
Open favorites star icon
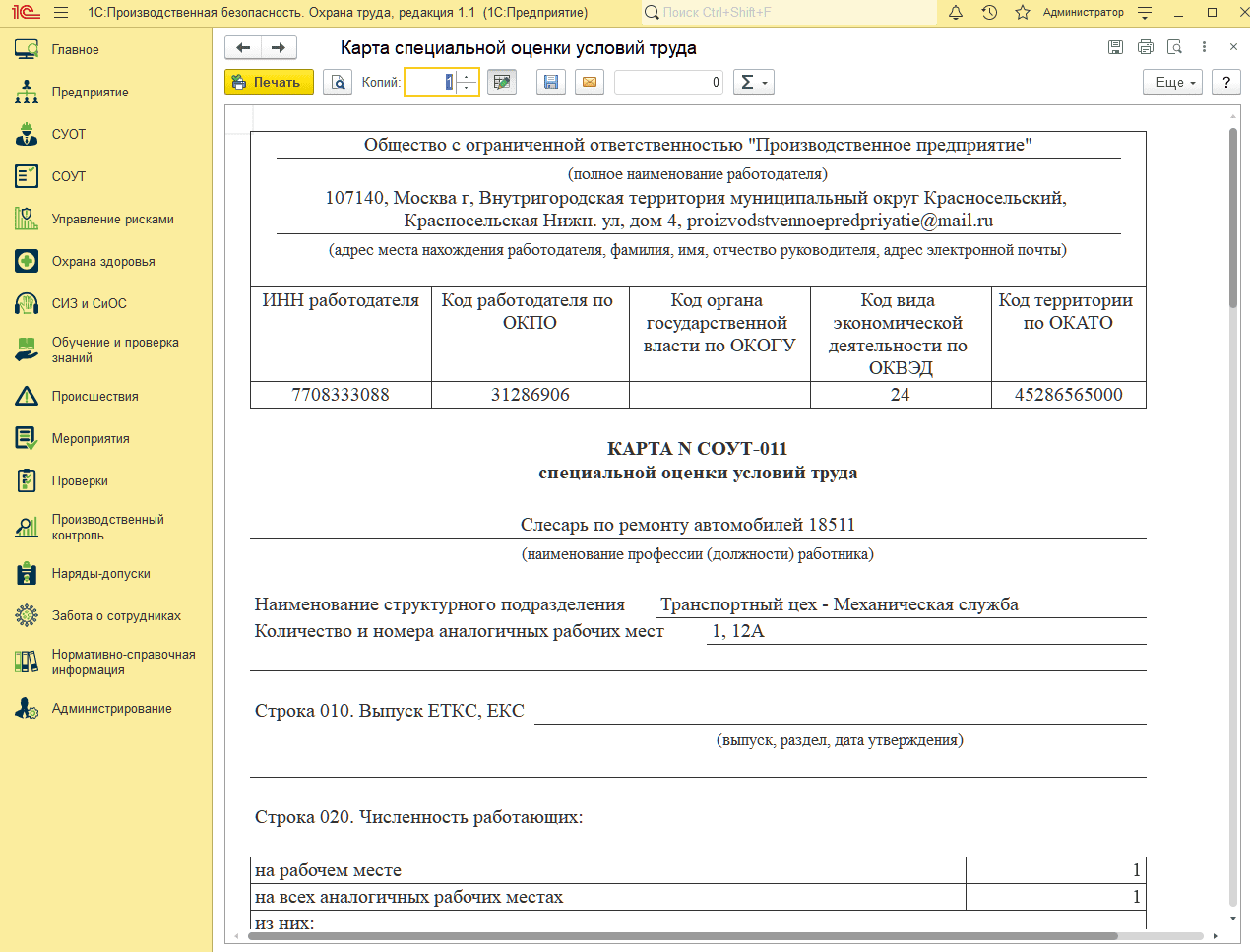click(1023, 13)
